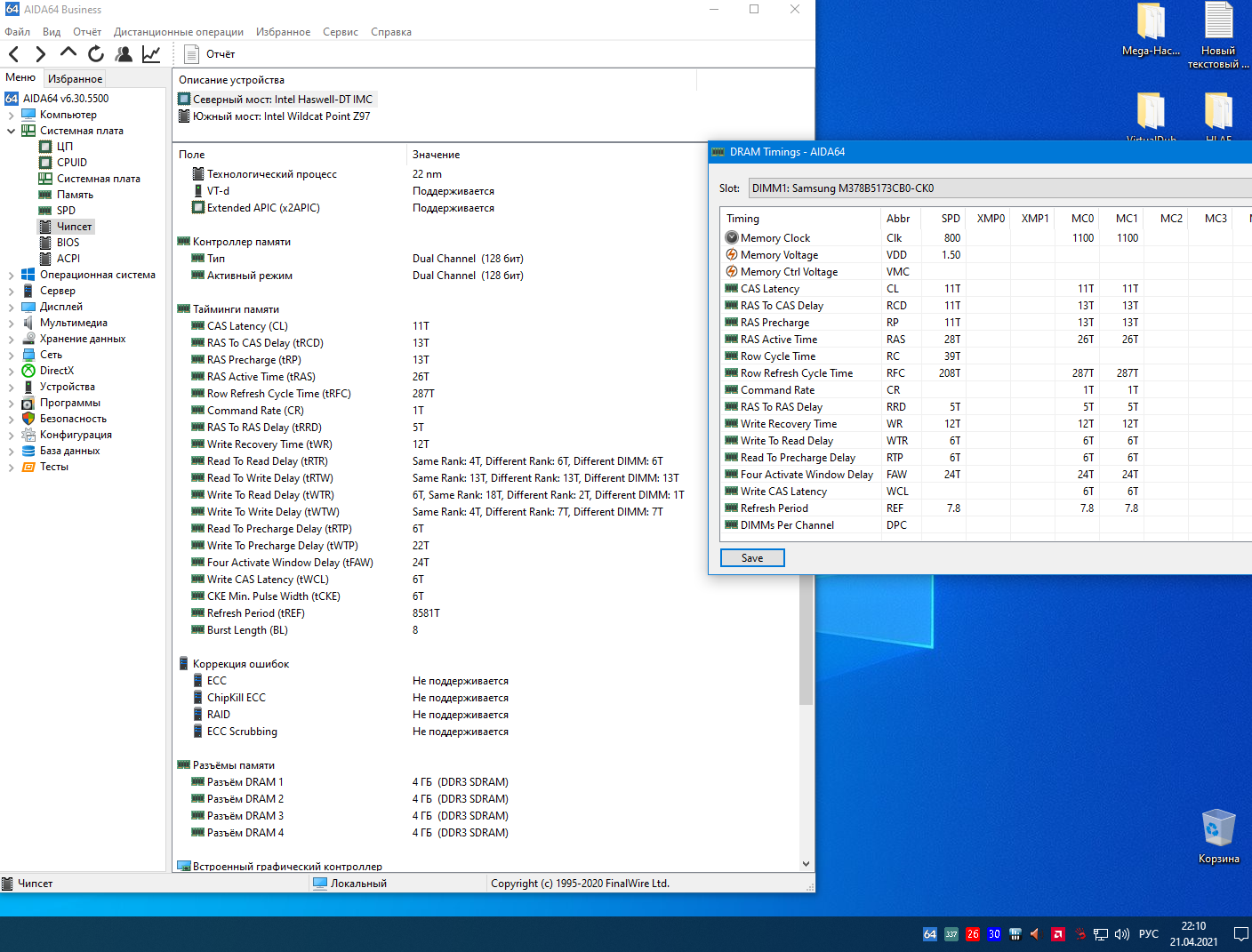Open the Вид menu

(52, 32)
